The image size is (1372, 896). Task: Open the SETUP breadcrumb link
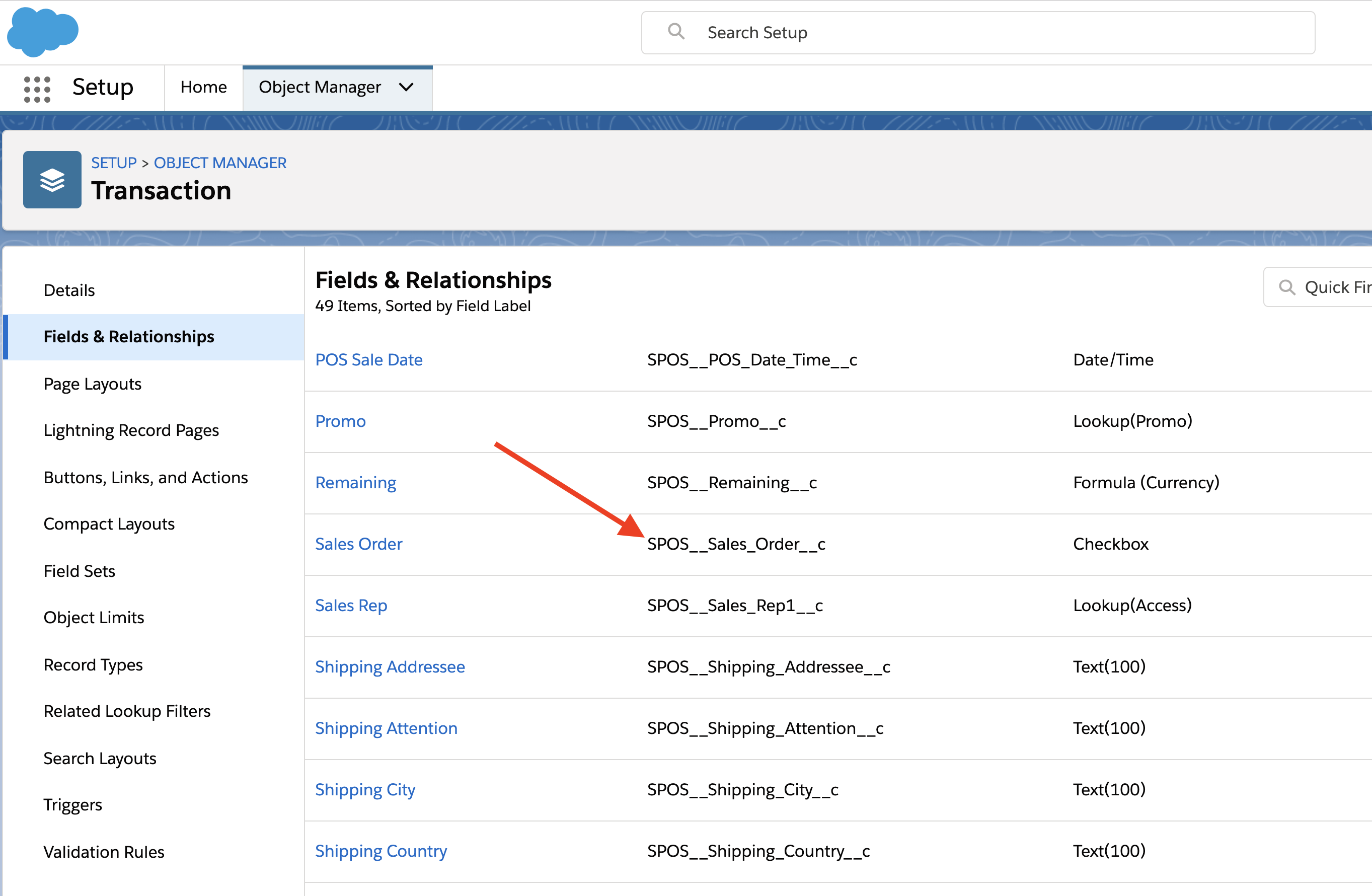pos(114,163)
